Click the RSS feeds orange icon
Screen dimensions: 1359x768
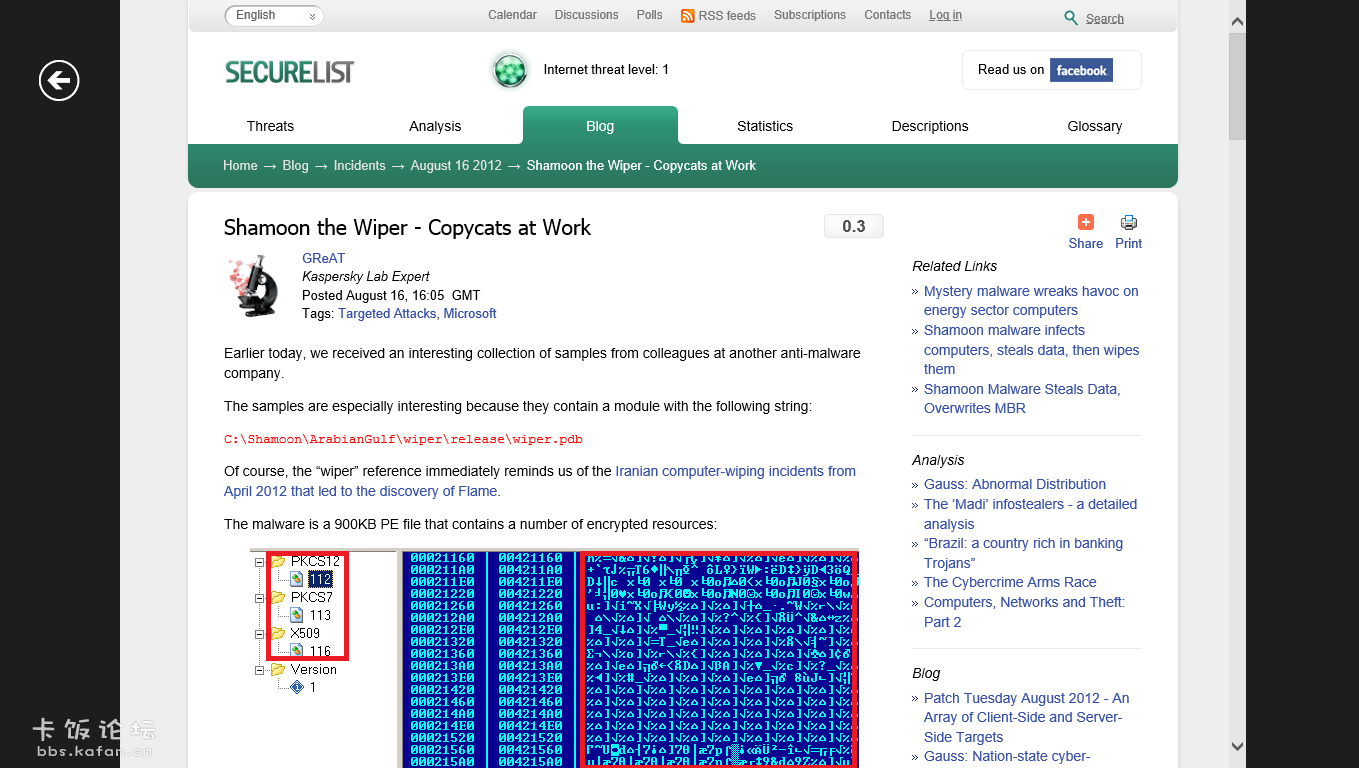687,16
